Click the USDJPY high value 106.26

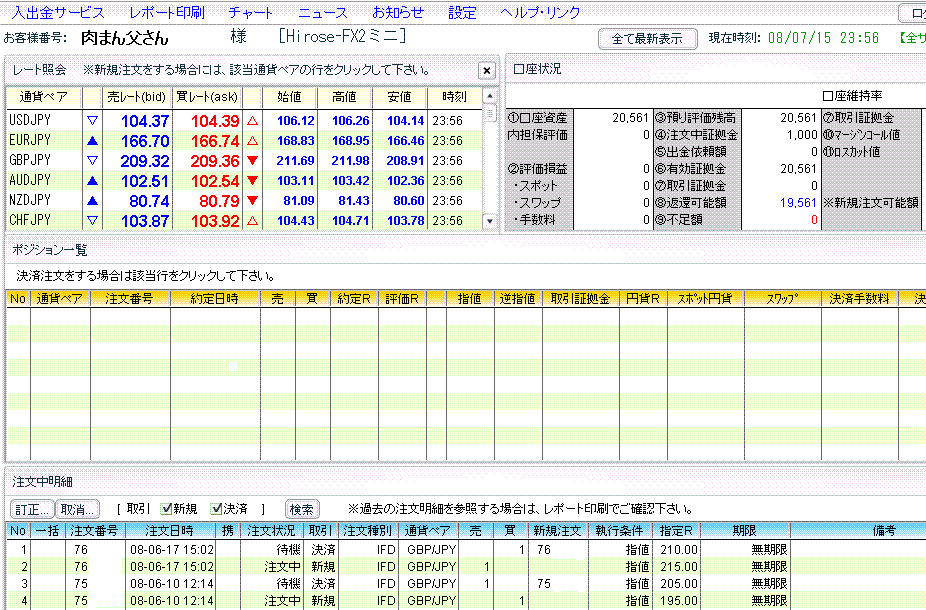click(x=351, y=121)
